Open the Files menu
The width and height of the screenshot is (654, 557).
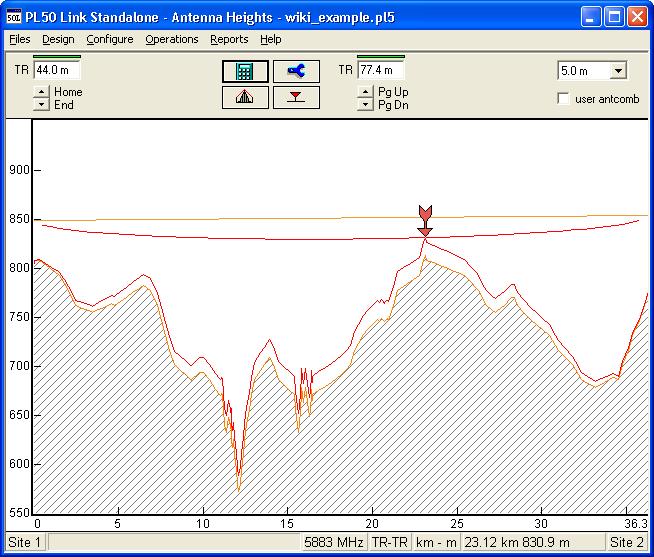tap(19, 40)
